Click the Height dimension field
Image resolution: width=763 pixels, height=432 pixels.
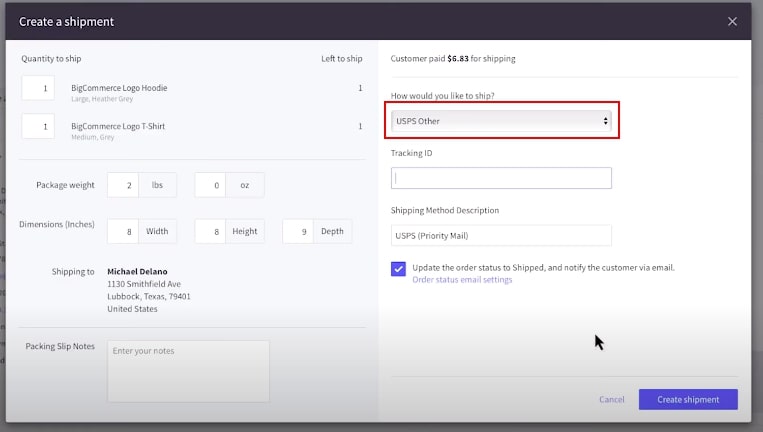coord(210,231)
